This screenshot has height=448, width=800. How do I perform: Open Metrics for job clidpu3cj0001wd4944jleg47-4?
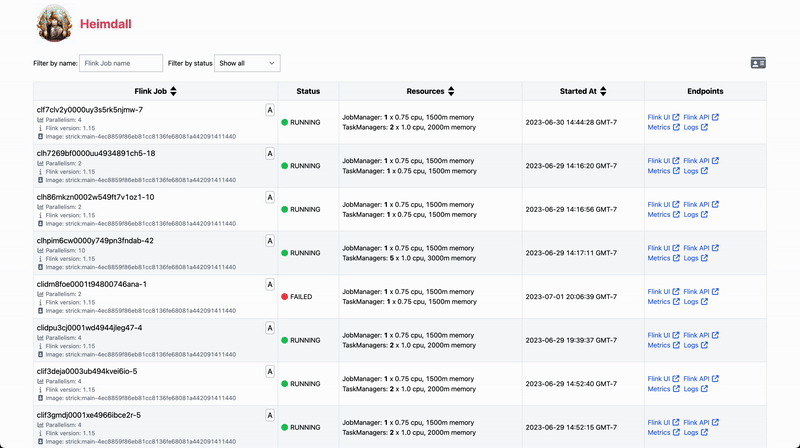click(663, 345)
